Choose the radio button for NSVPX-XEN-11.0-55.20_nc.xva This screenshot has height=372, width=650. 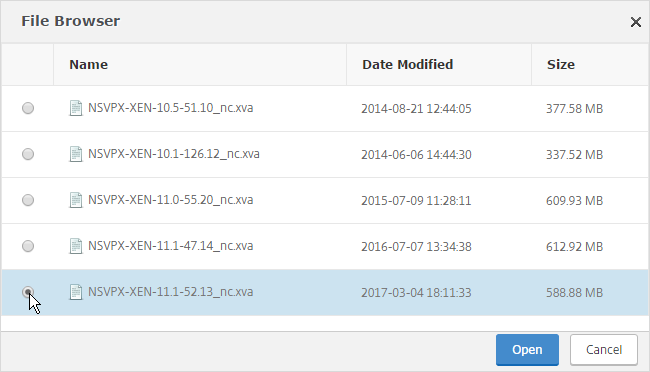pos(28,200)
